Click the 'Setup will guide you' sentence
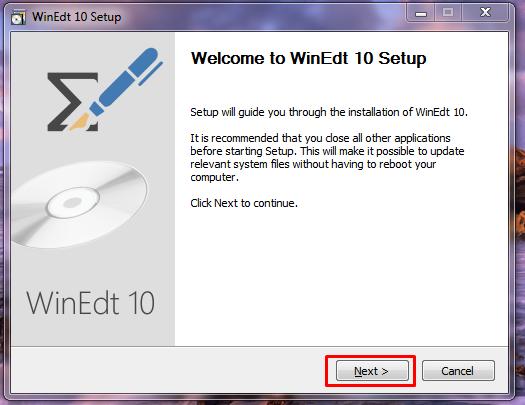525x405 pixels. 329,112
